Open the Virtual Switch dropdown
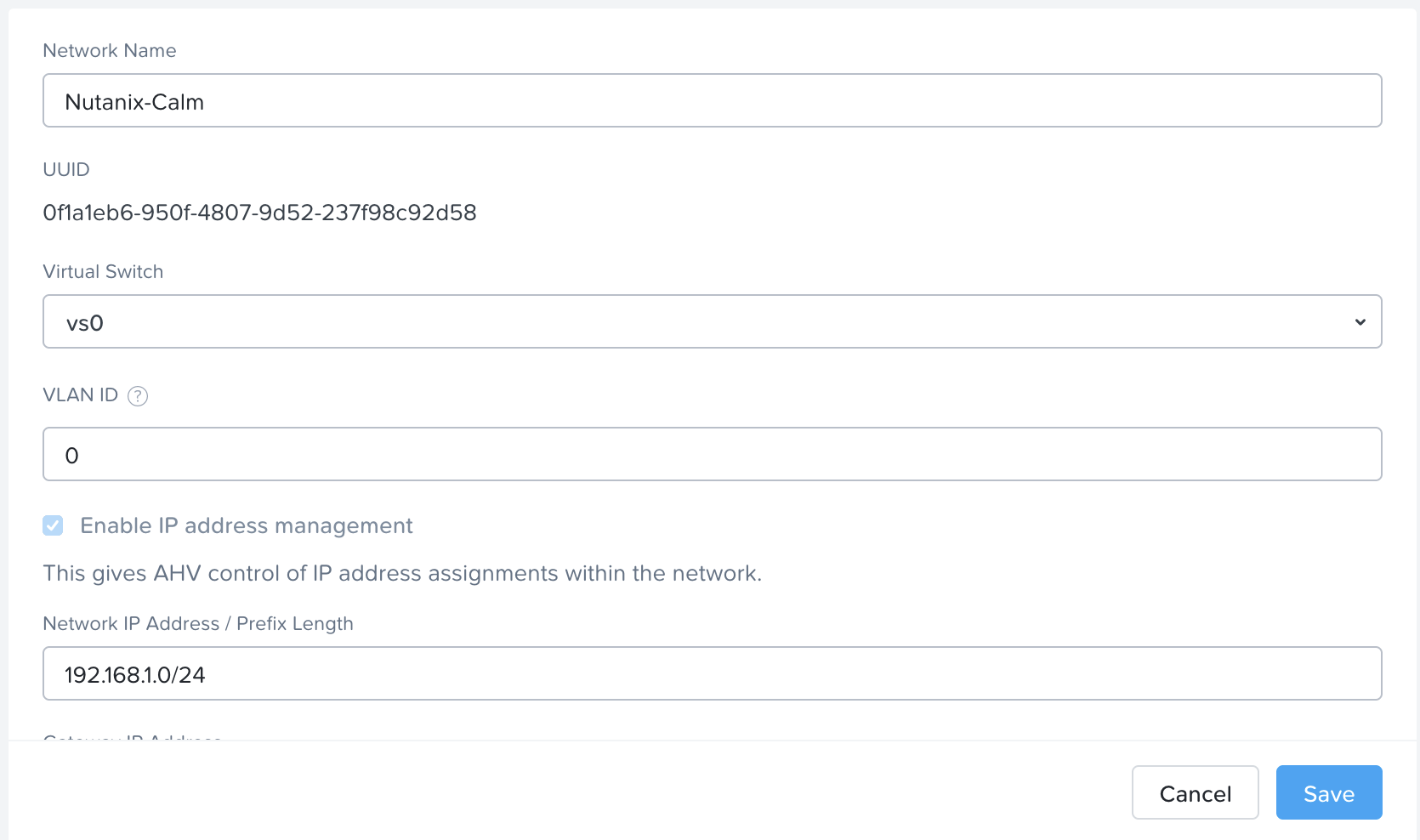 click(712, 321)
